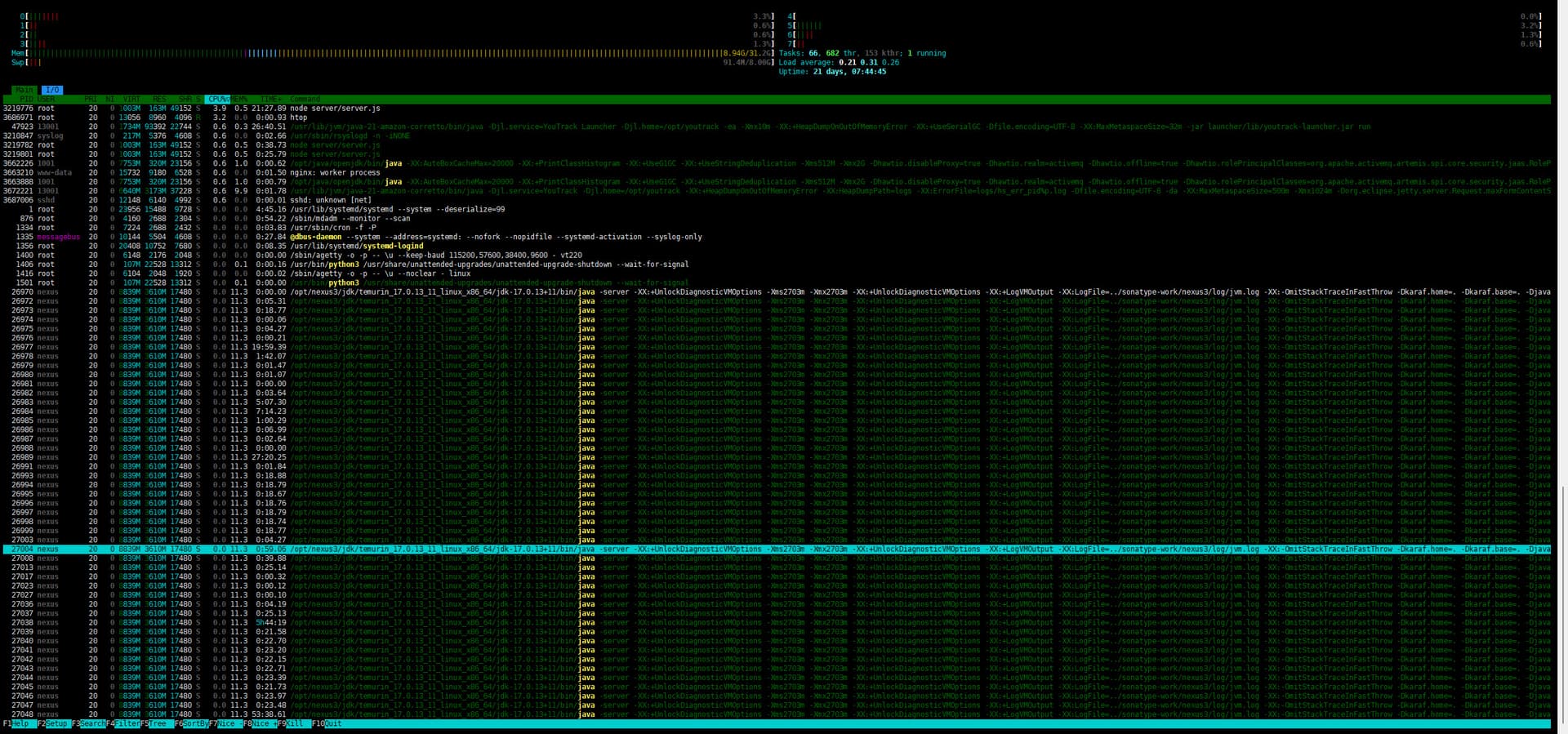
Task: Sort by the PID column header
Action: (x=26, y=99)
